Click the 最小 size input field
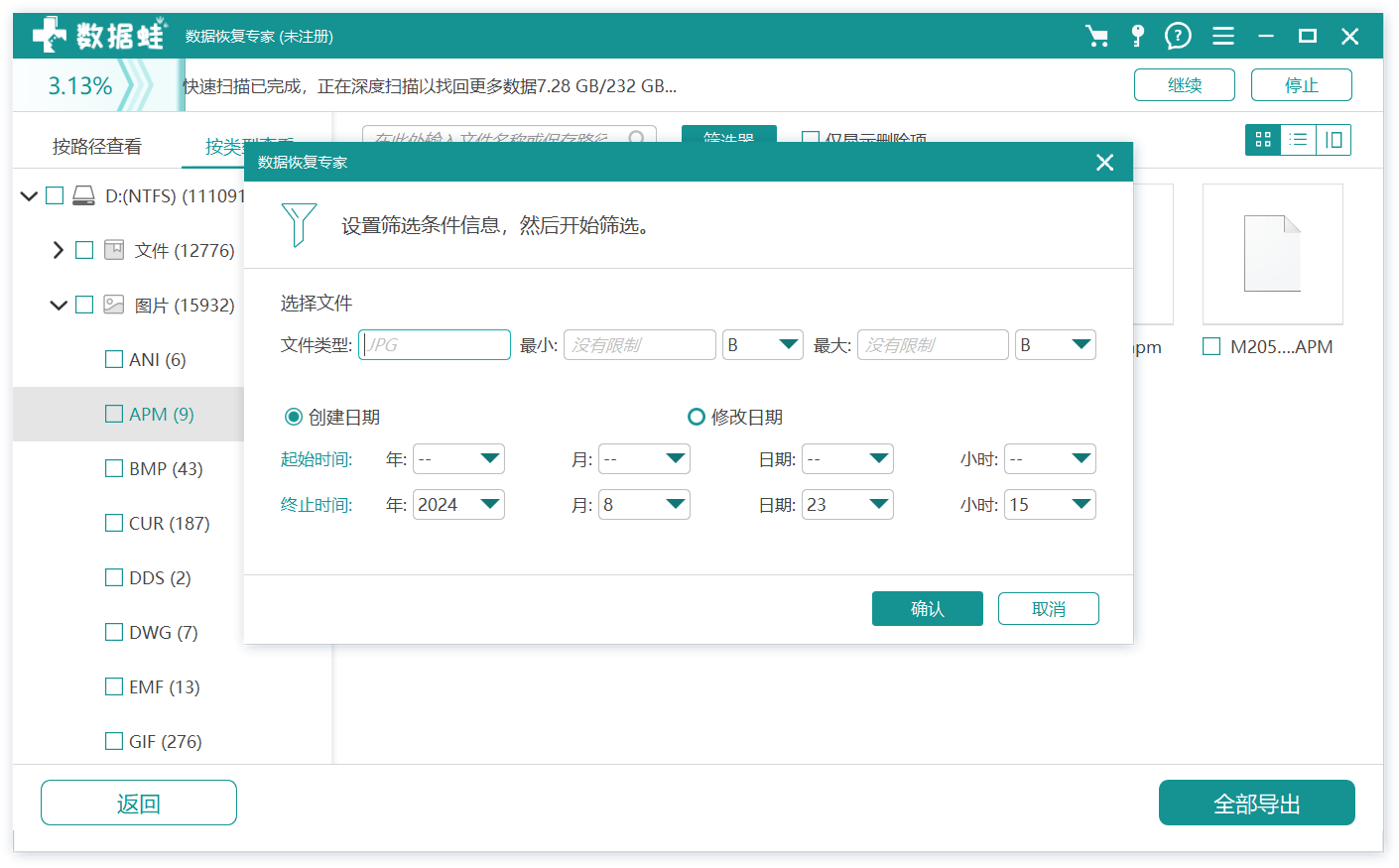Screen dimensions: 1399x868 tap(640, 345)
